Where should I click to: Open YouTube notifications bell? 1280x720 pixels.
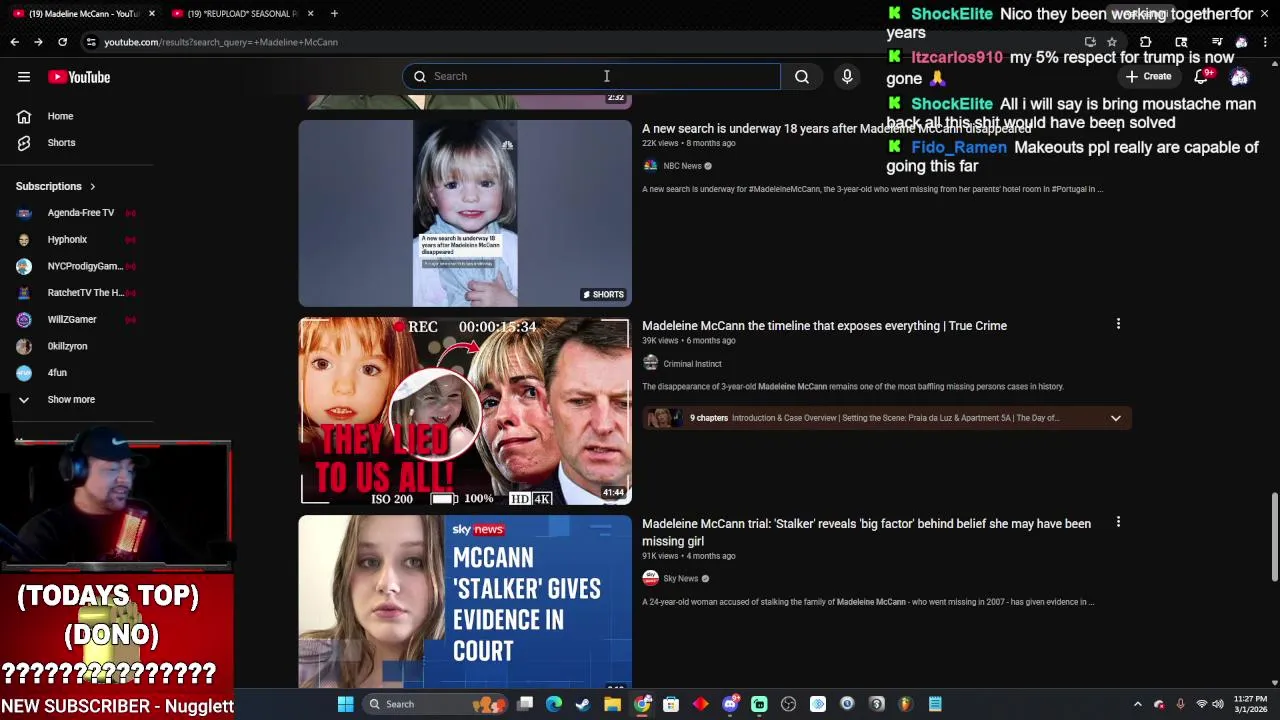coord(1201,77)
